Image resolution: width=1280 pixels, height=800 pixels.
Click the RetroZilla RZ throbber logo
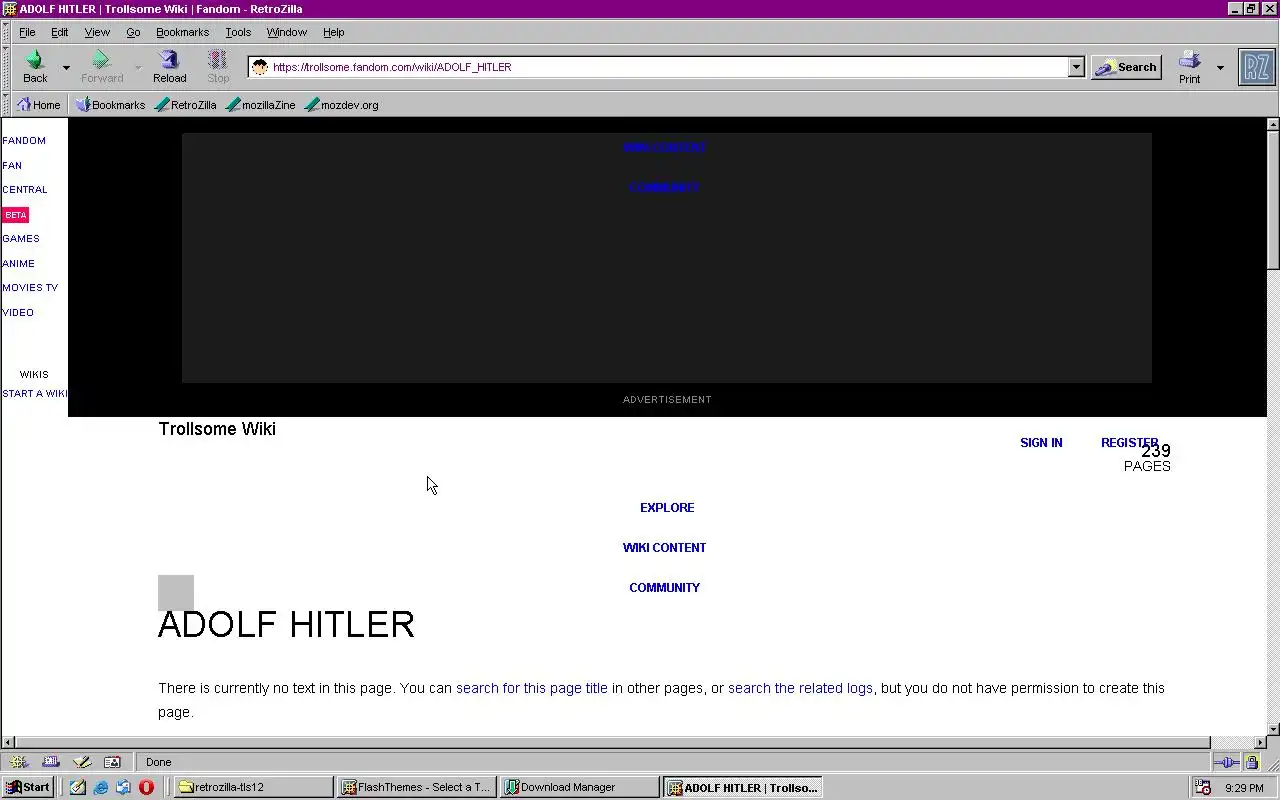[x=1257, y=67]
